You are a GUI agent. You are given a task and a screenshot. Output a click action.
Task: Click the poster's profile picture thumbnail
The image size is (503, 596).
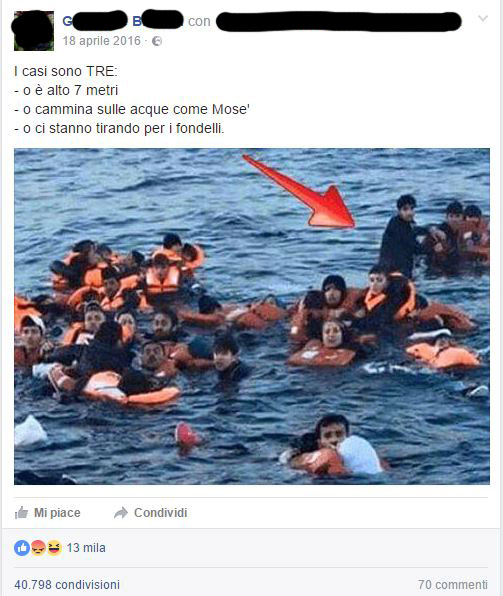coord(34,31)
